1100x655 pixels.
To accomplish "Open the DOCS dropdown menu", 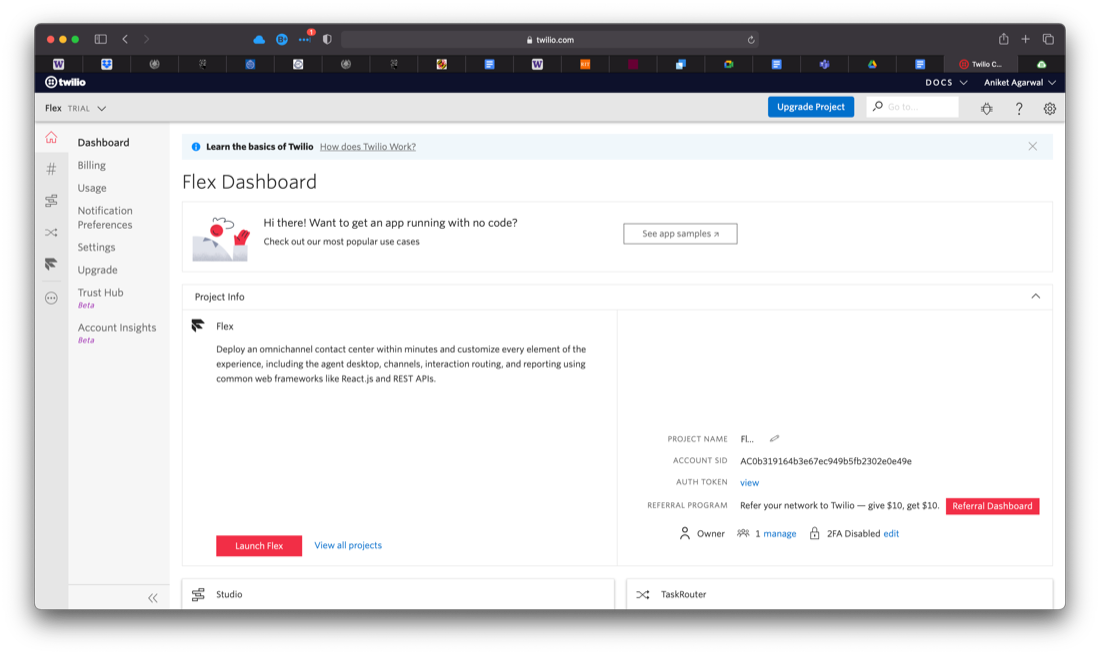I will click(x=946, y=83).
